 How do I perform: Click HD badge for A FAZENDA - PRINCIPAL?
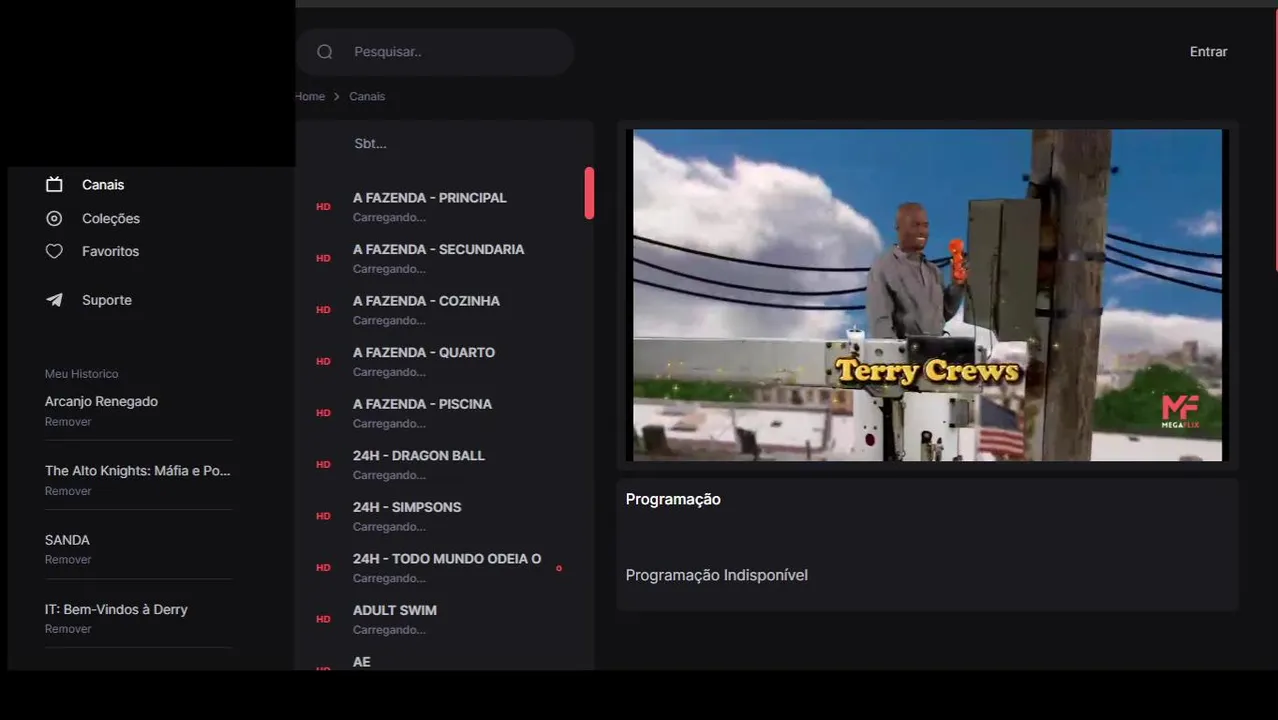pyautogui.click(x=323, y=207)
